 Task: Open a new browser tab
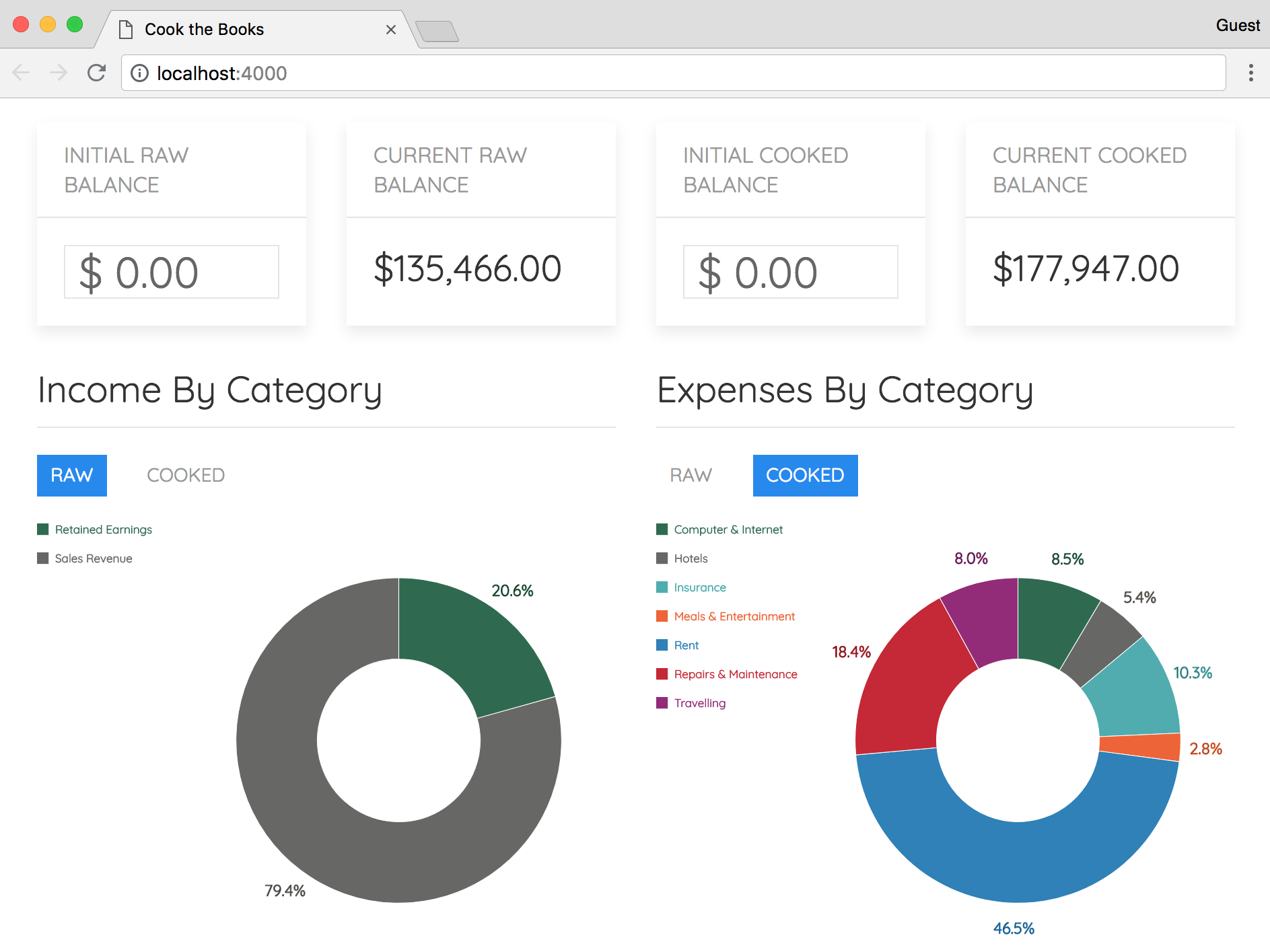tap(437, 31)
